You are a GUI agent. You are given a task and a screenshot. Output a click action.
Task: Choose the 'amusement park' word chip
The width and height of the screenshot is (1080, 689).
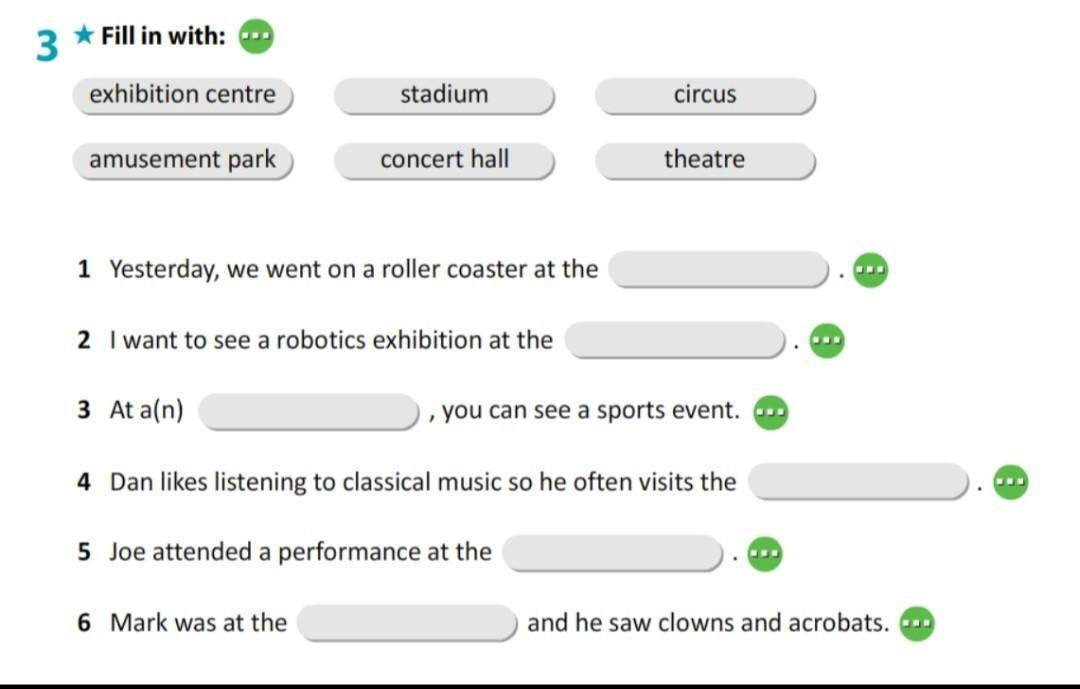click(183, 161)
